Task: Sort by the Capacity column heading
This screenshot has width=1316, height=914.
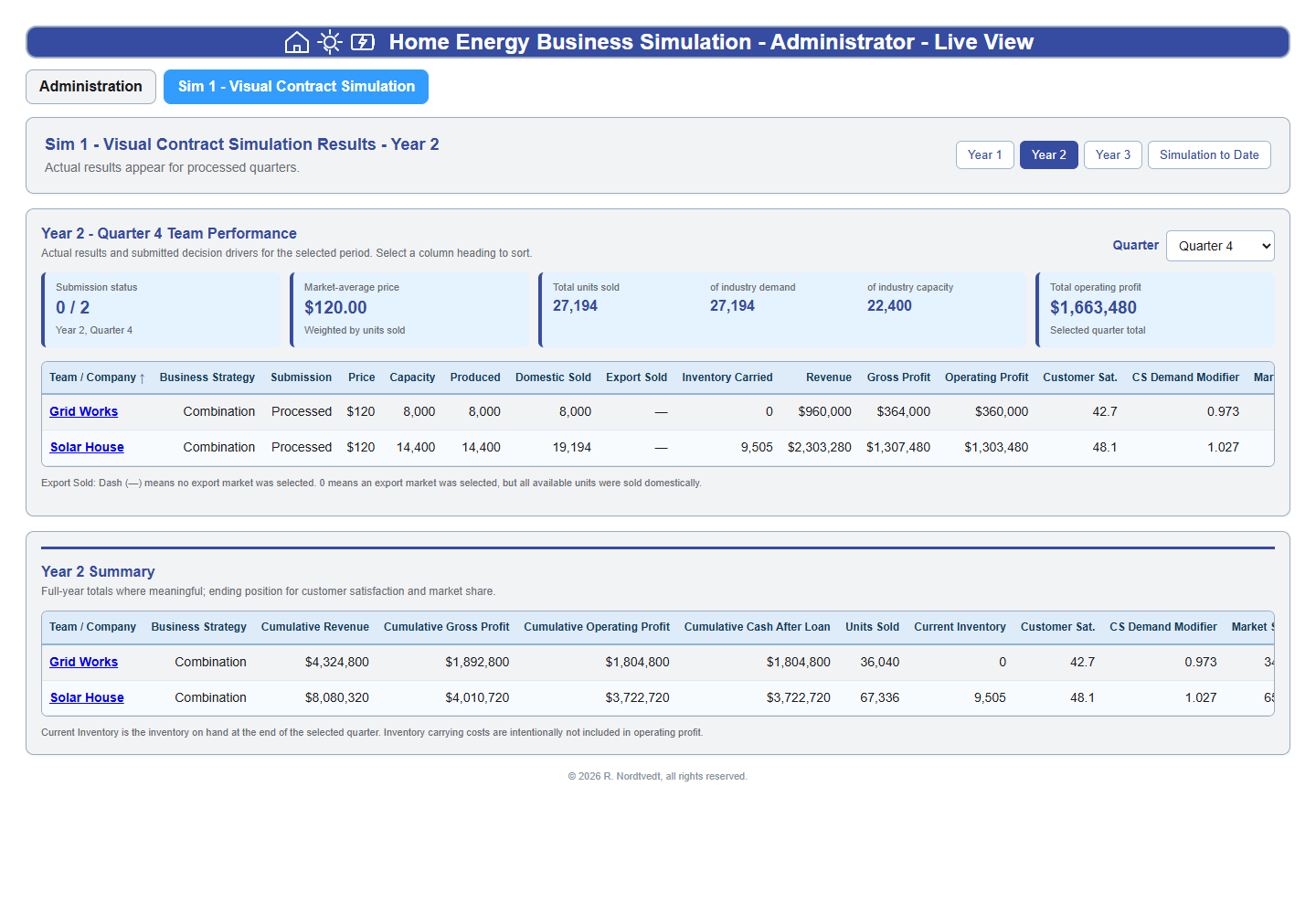Action: pyautogui.click(x=412, y=377)
